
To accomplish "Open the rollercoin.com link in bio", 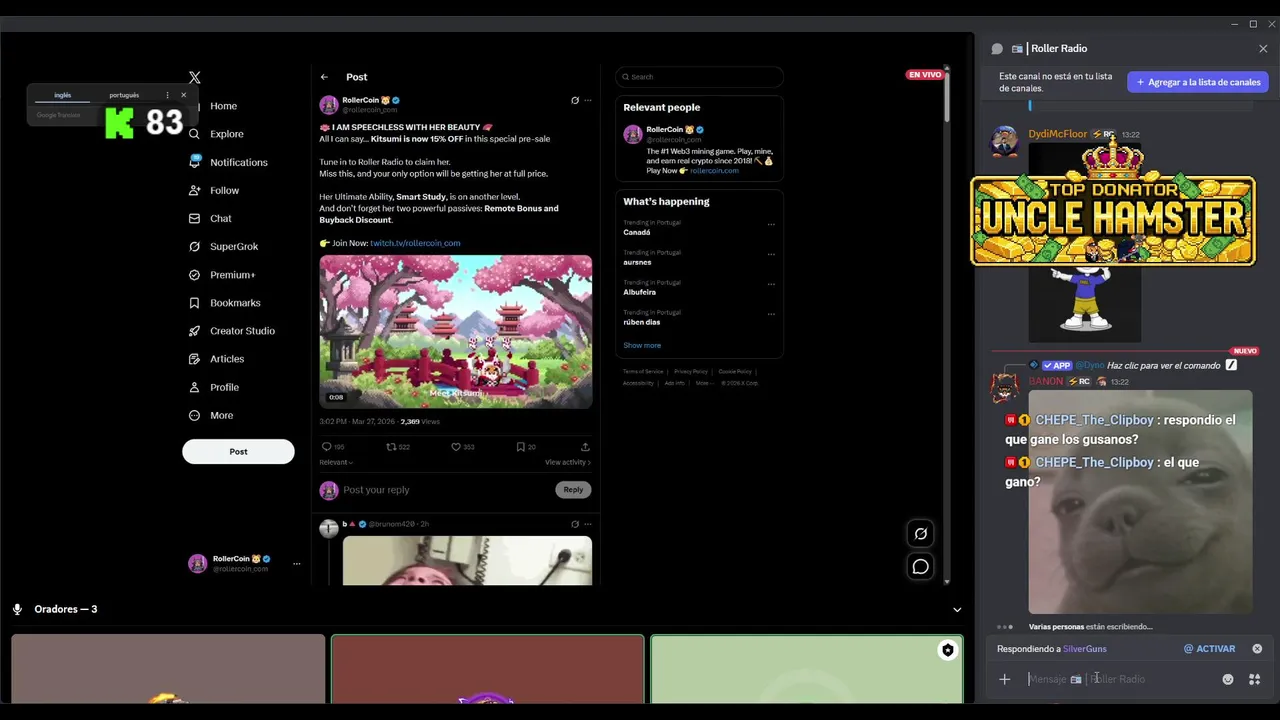I will coord(714,171).
